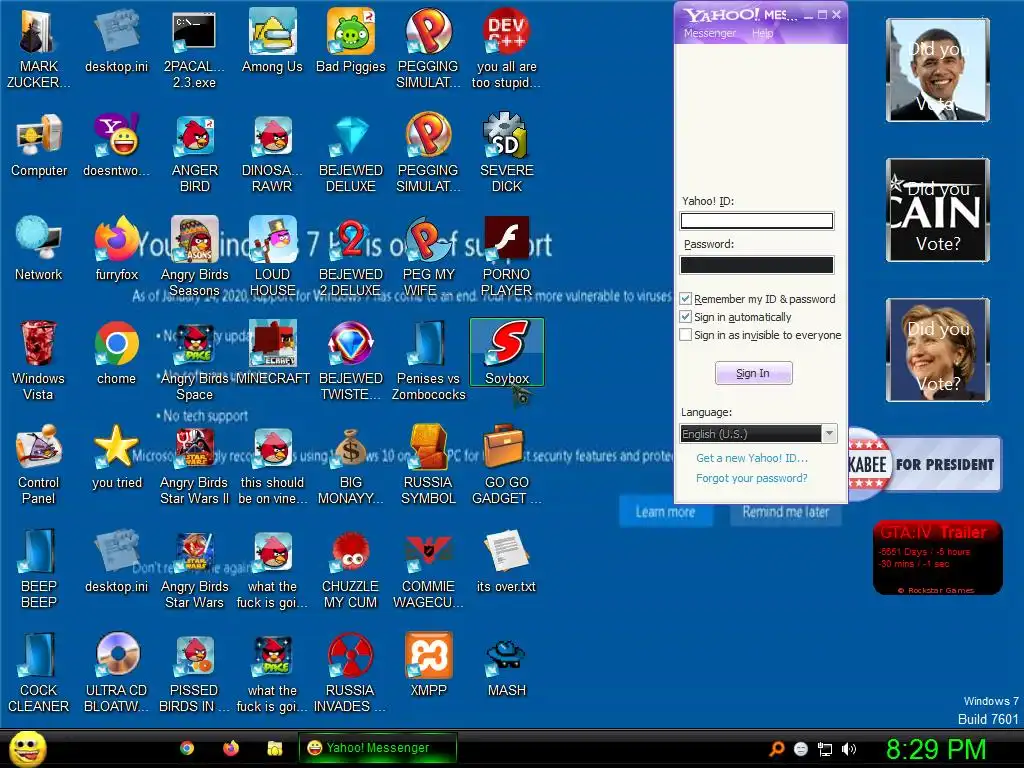The width and height of the screenshot is (1024, 768).
Task: Open the chome Chrome shortcut
Action: (x=117, y=353)
